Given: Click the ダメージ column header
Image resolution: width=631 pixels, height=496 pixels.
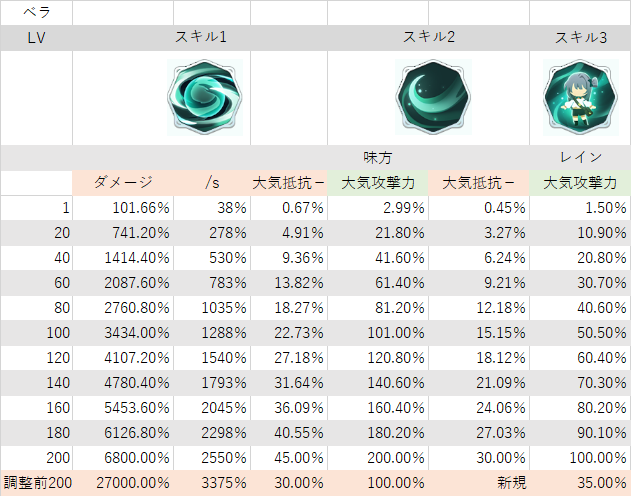Looking at the screenshot, I should pos(123,183).
